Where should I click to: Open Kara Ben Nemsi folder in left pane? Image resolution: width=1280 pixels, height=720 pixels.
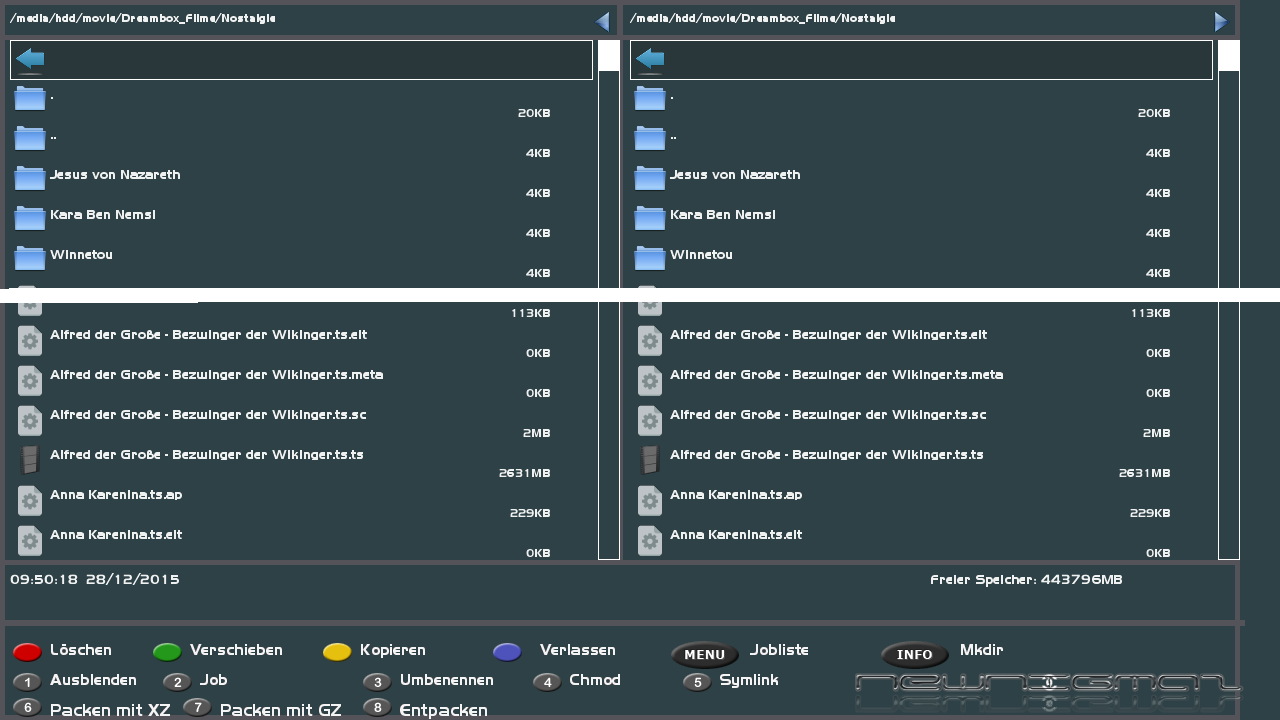102,215
